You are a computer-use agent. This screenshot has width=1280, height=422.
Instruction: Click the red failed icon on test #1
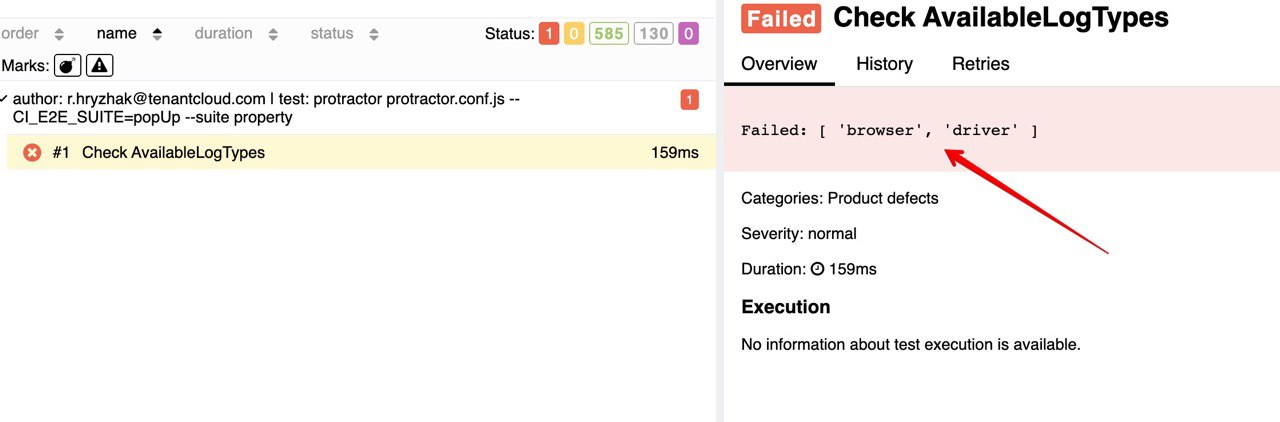point(32,153)
